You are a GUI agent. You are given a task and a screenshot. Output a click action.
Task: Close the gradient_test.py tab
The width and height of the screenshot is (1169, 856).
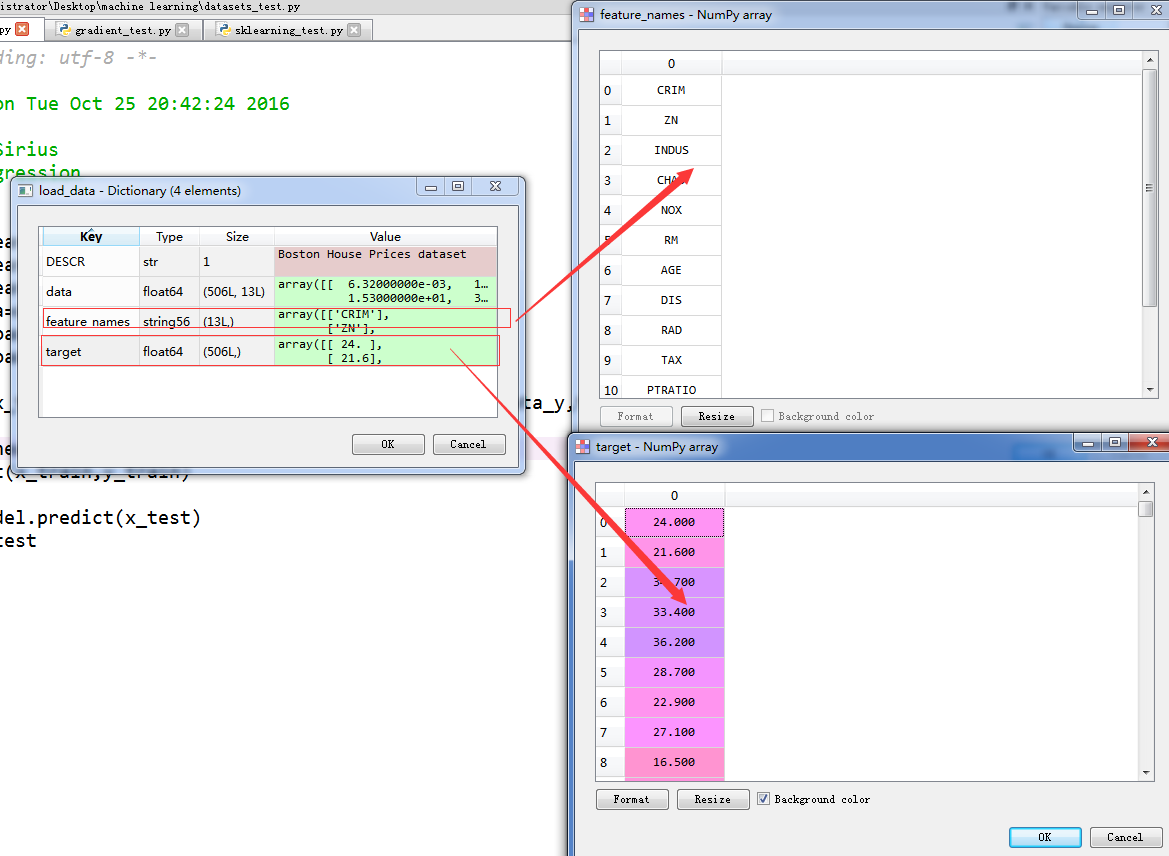(x=182, y=30)
